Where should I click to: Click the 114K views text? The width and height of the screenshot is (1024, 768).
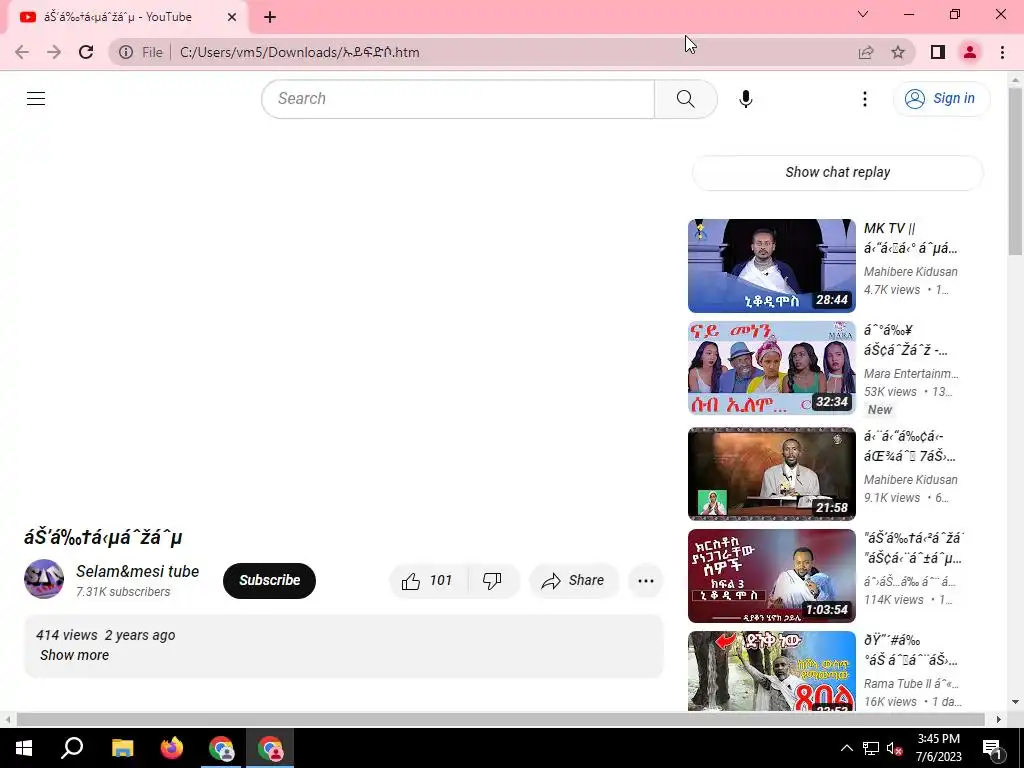tap(893, 600)
